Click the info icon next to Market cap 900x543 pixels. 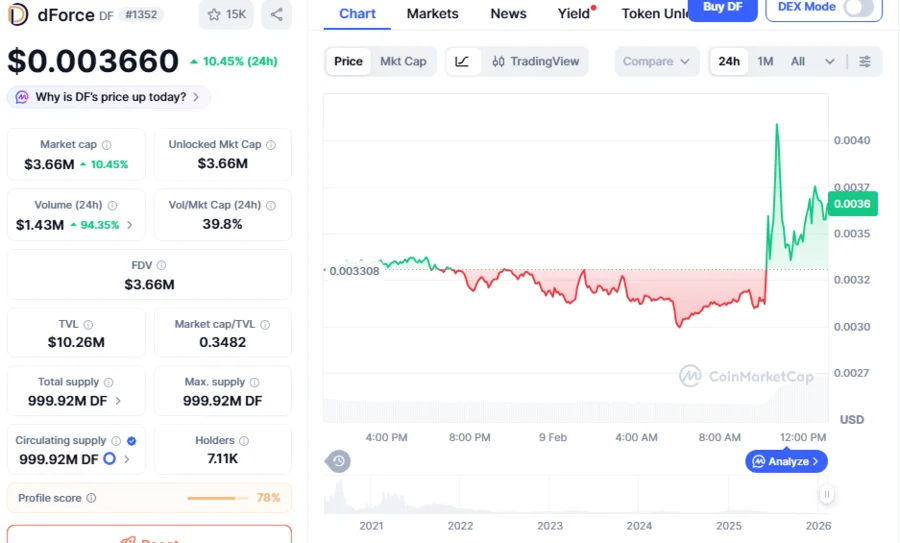[107, 145]
